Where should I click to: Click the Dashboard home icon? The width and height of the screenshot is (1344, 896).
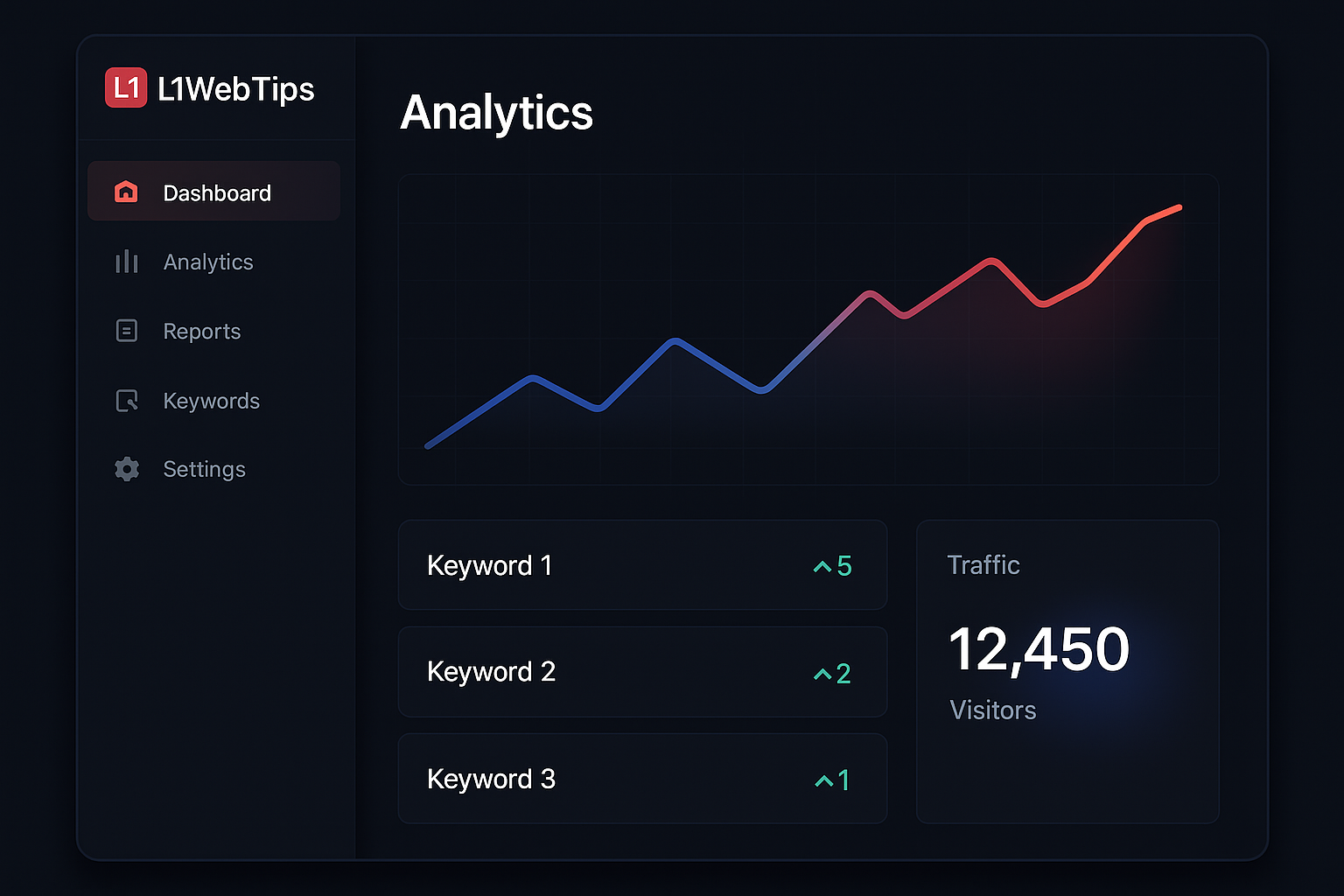coord(126,192)
